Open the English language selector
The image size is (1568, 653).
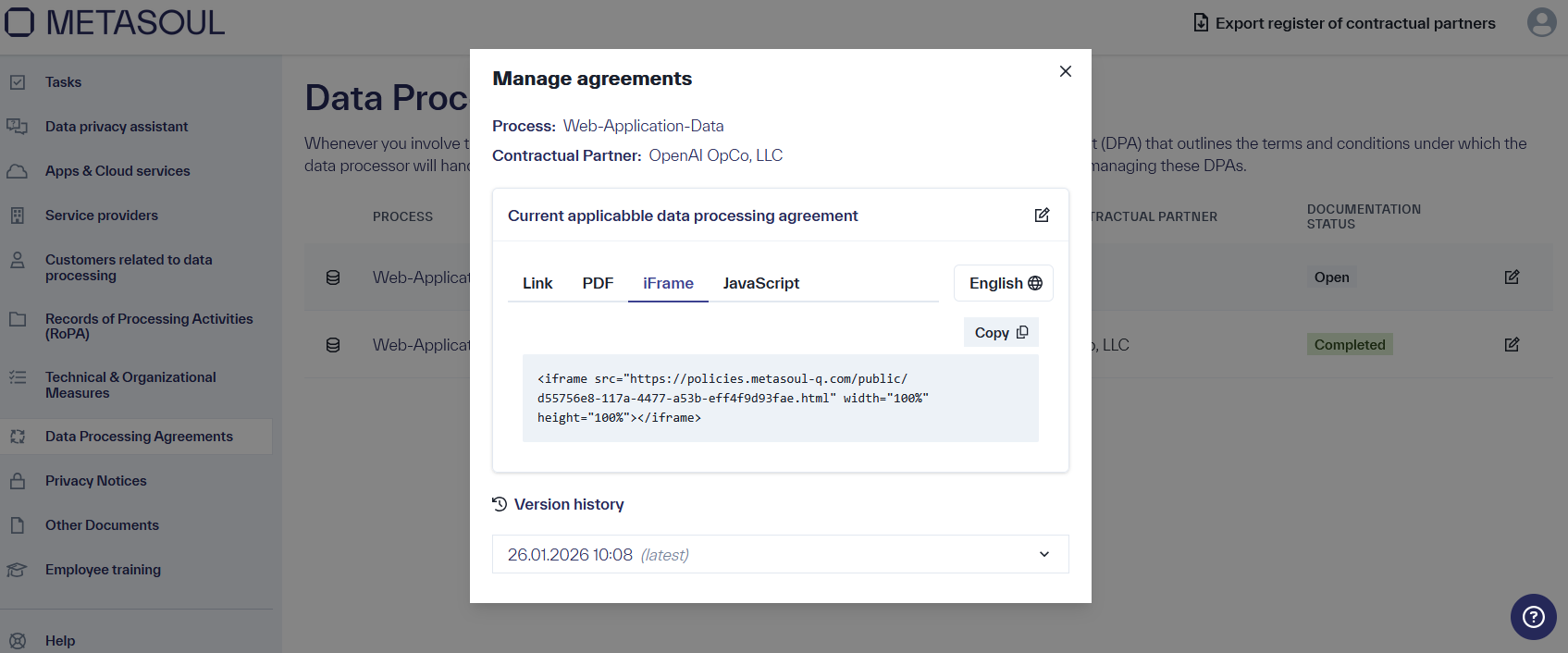pos(1004,283)
